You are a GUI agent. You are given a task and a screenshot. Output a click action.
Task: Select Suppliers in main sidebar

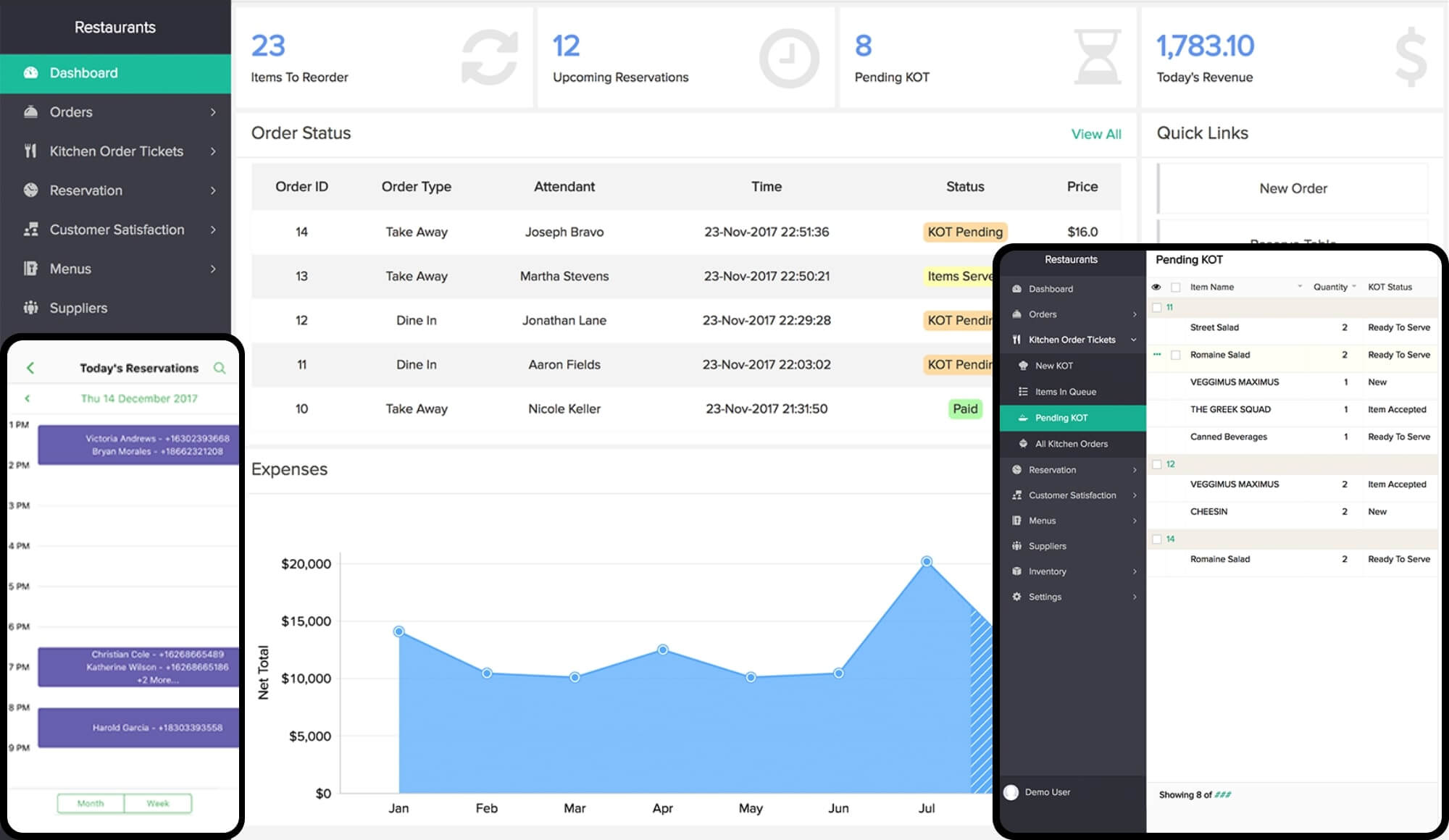click(78, 308)
